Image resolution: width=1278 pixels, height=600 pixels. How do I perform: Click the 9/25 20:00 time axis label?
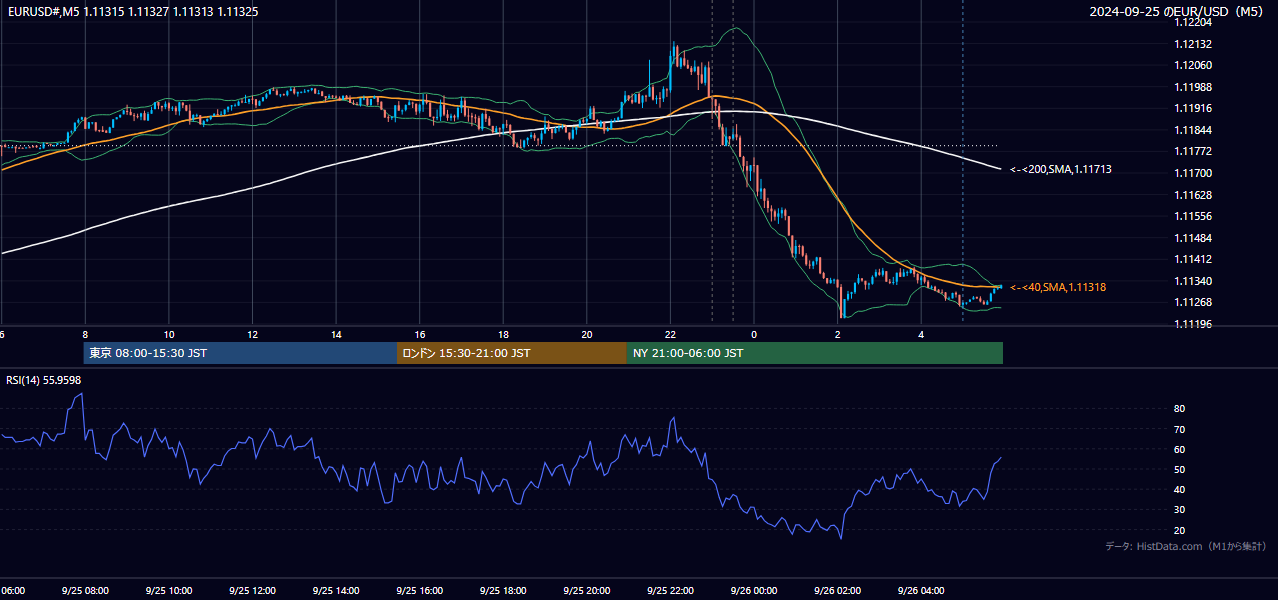tap(587, 591)
